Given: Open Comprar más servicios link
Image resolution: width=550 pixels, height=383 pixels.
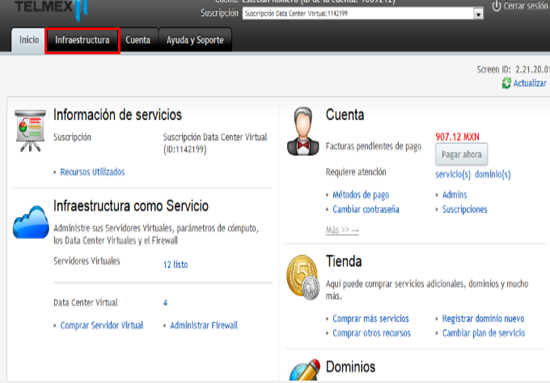Looking at the screenshot, I should 371,318.
